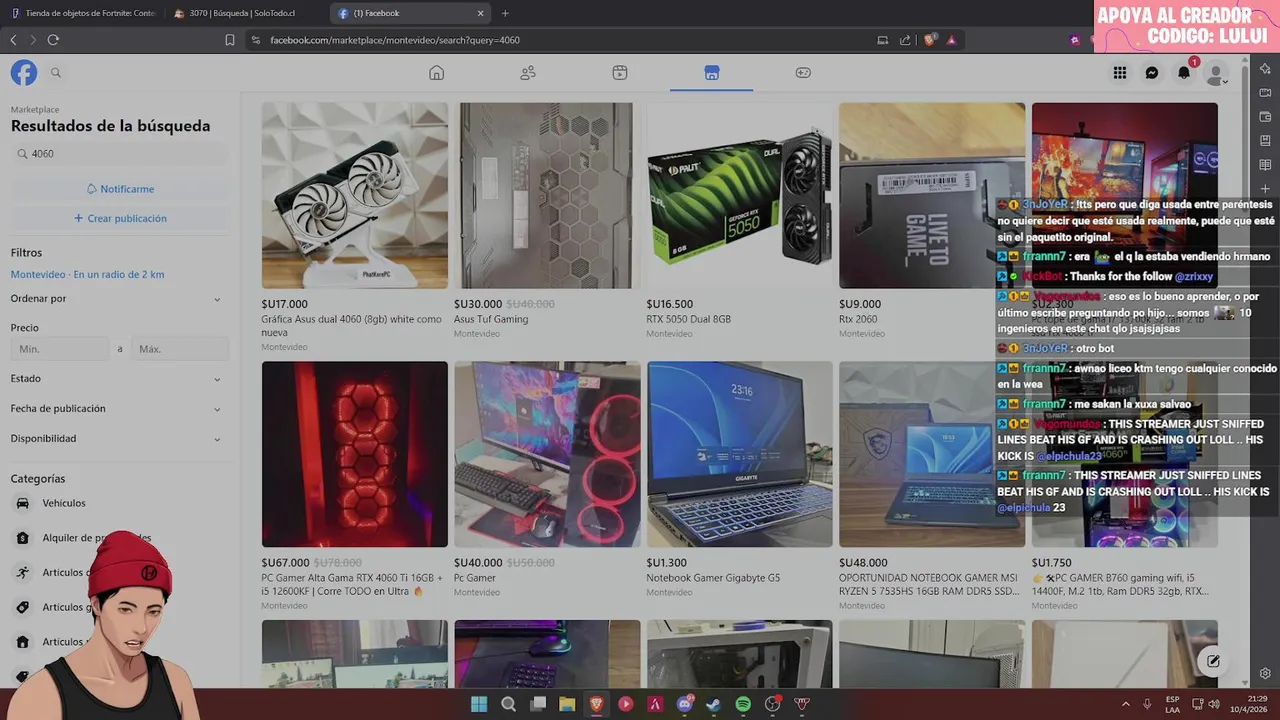
Task: Open the Friends icon in Facebook header
Action: tap(528, 73)
